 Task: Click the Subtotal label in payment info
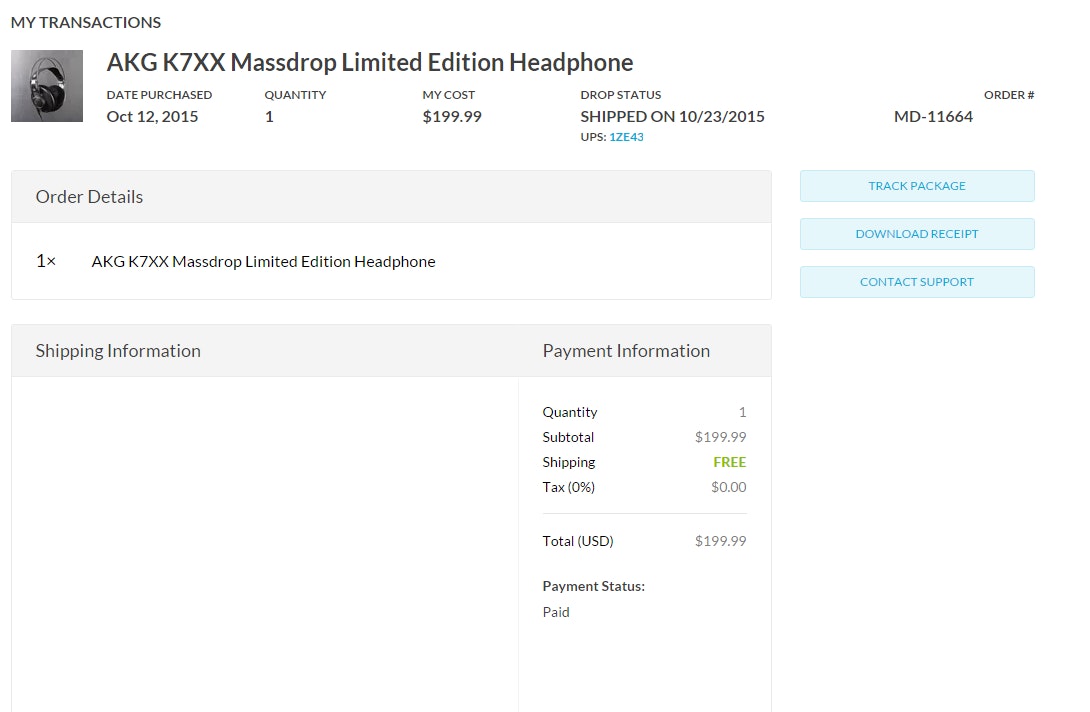tap(568, 437)
